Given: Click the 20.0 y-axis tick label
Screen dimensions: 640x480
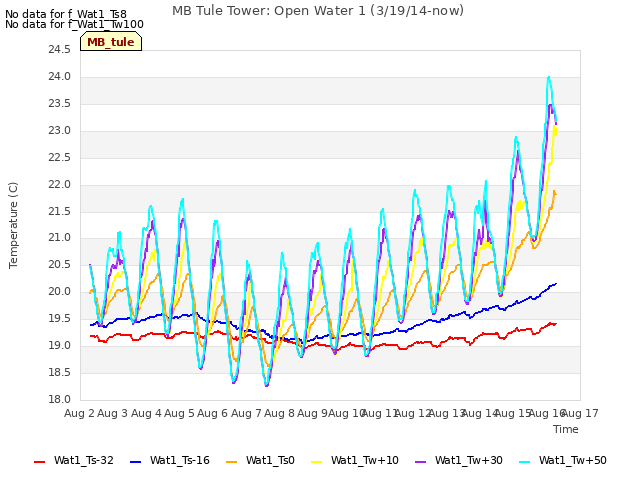Looking at the screenshot, I should [60, 291].
